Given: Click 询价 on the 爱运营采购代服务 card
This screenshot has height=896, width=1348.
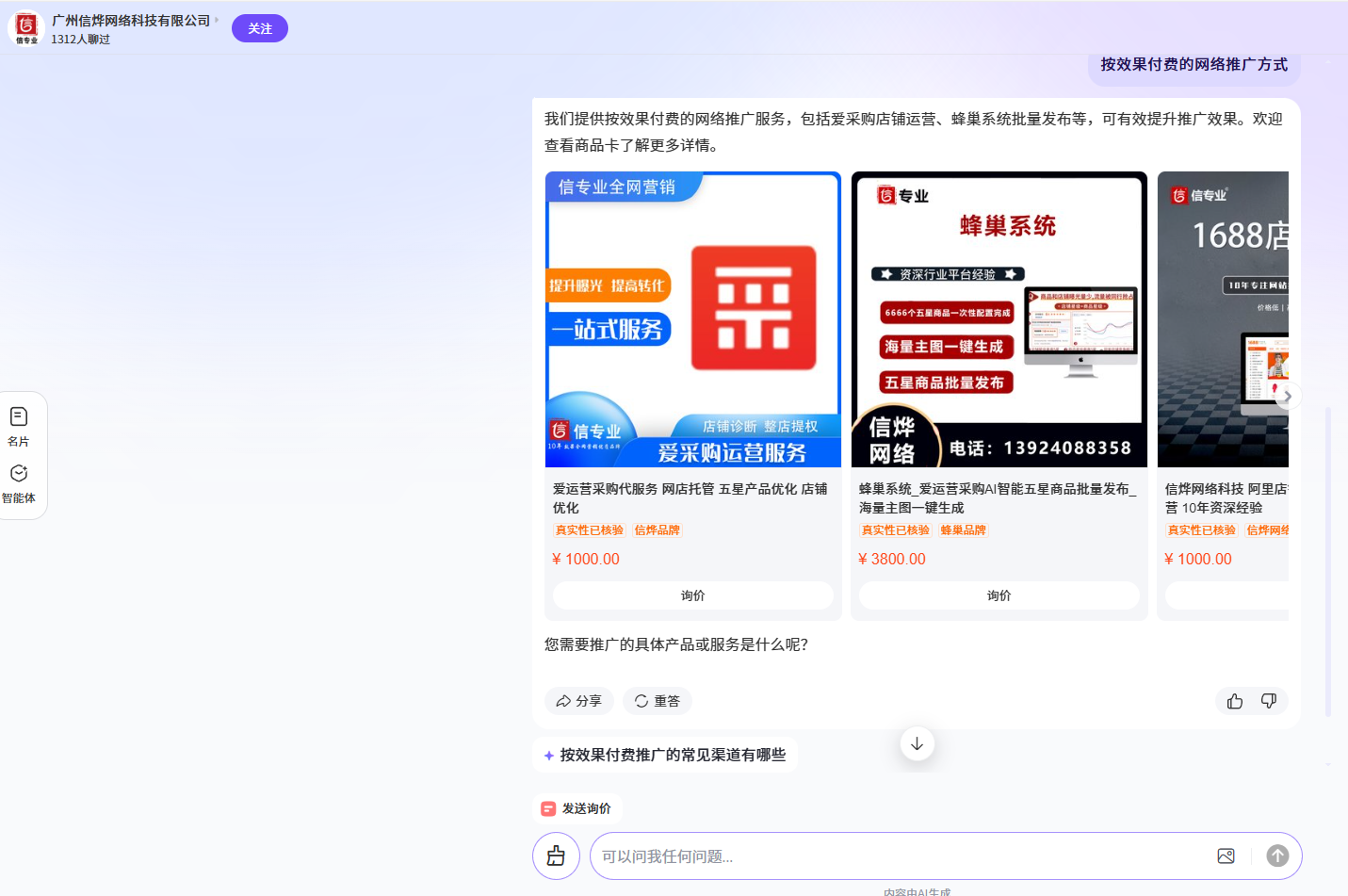Looking at the screenshot, I should (x=693, y=595).
